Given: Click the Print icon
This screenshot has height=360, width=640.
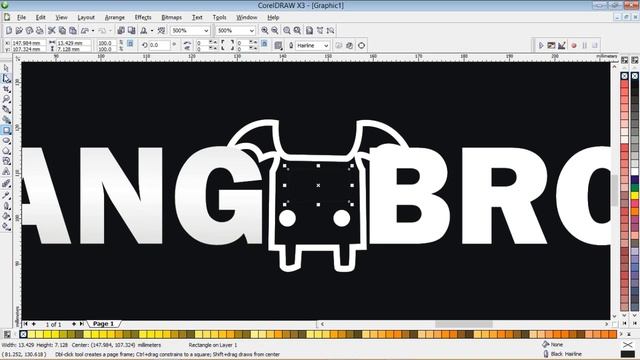Looking at the screenshot, I should (40, 31).
